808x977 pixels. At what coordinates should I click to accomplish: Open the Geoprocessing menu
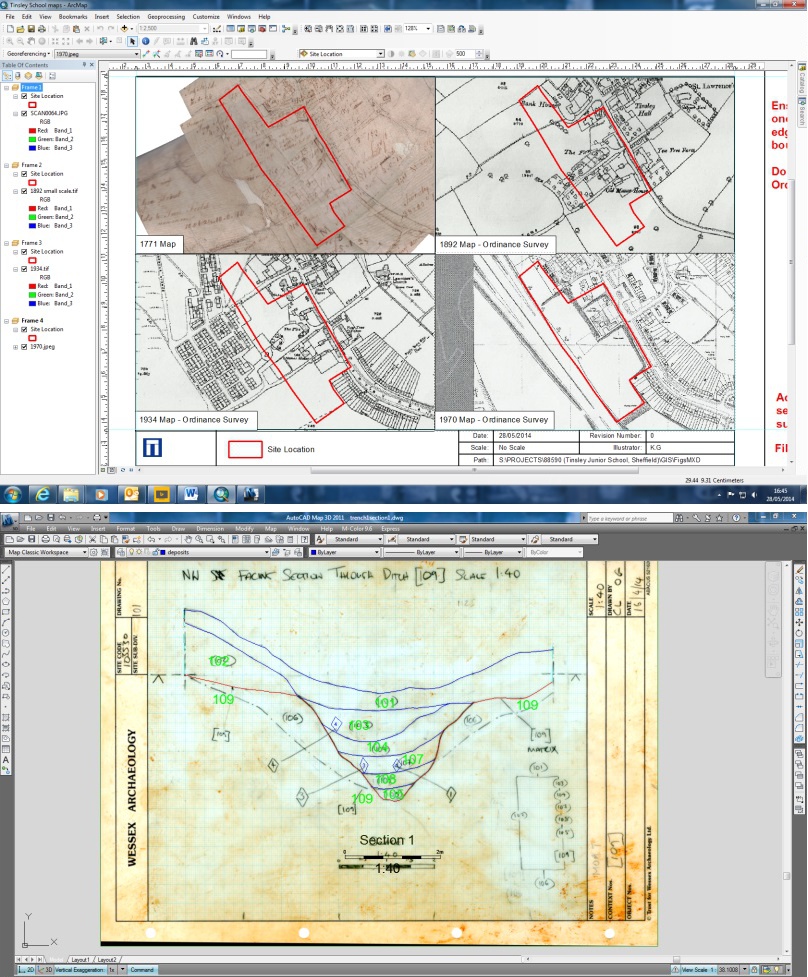point(166,17)
